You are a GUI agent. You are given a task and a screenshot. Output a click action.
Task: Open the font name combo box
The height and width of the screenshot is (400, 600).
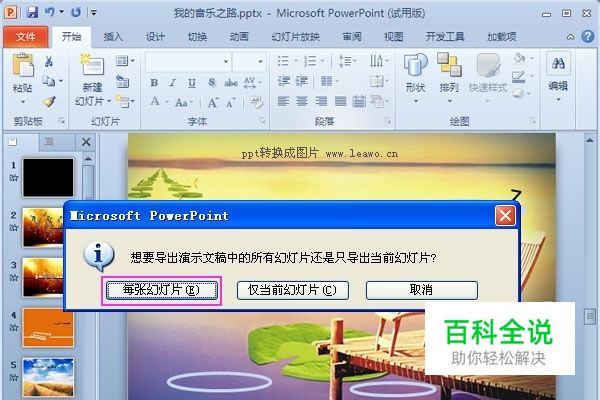(188, 61)
